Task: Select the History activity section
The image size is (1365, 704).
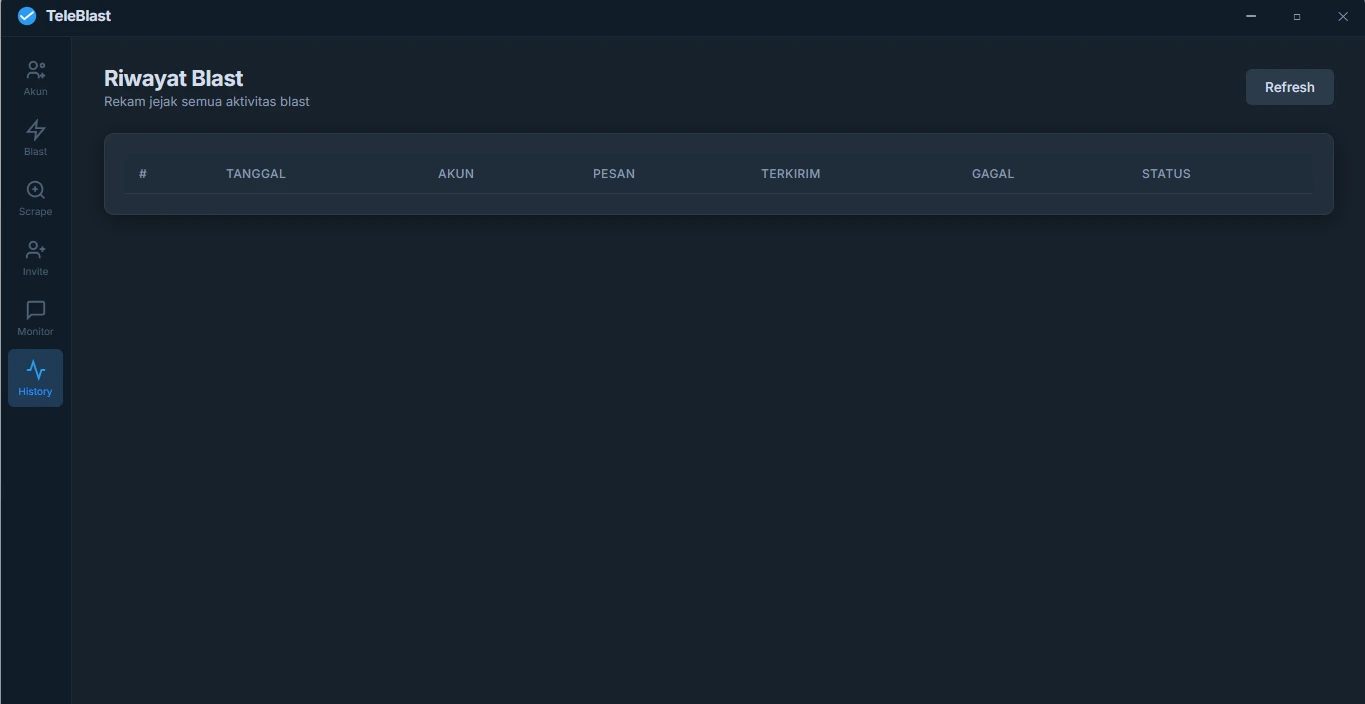Action: point(35,378)
